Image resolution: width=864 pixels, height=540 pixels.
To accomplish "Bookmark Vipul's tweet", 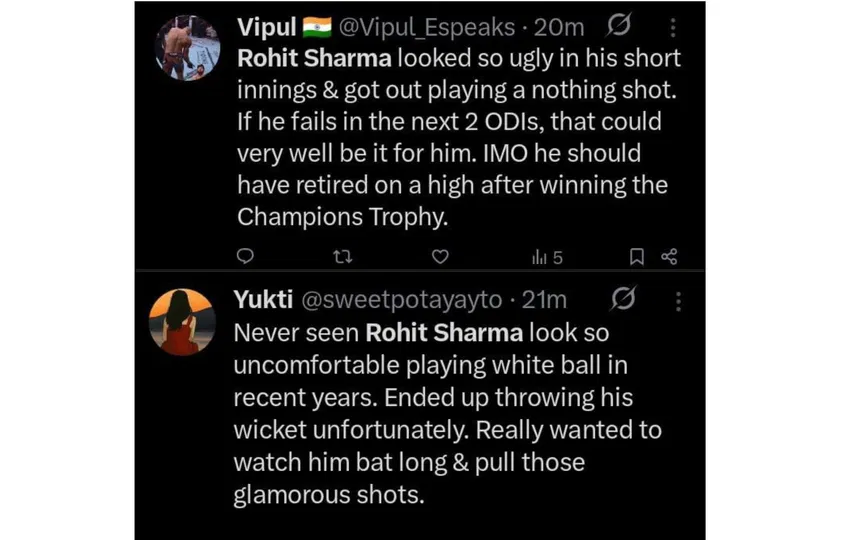I will 636,257.
